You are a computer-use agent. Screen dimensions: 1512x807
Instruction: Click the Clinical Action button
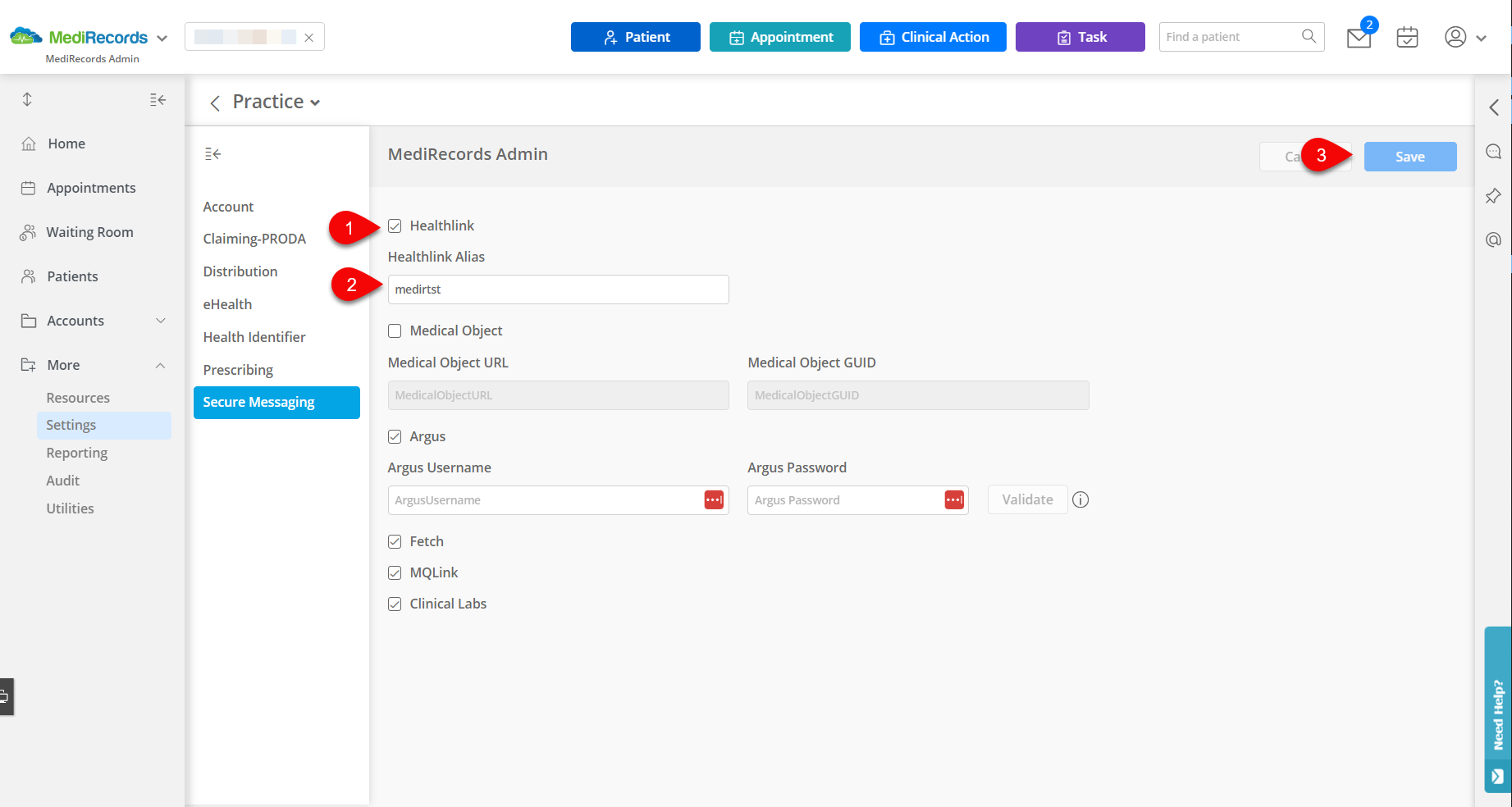coord(933,37)
